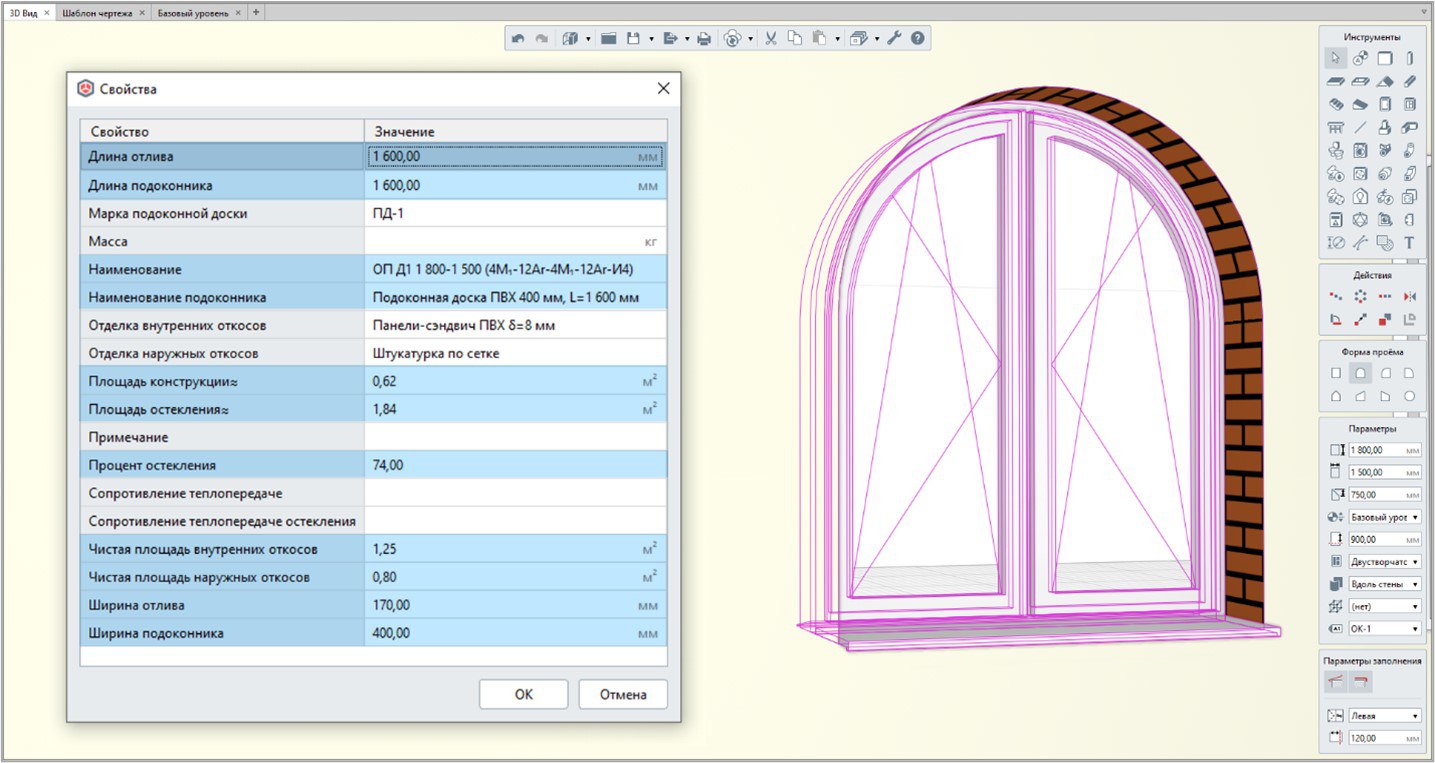Open settings with the wrench icon
The image size is (1435, 763).
(x=894, y=38)
